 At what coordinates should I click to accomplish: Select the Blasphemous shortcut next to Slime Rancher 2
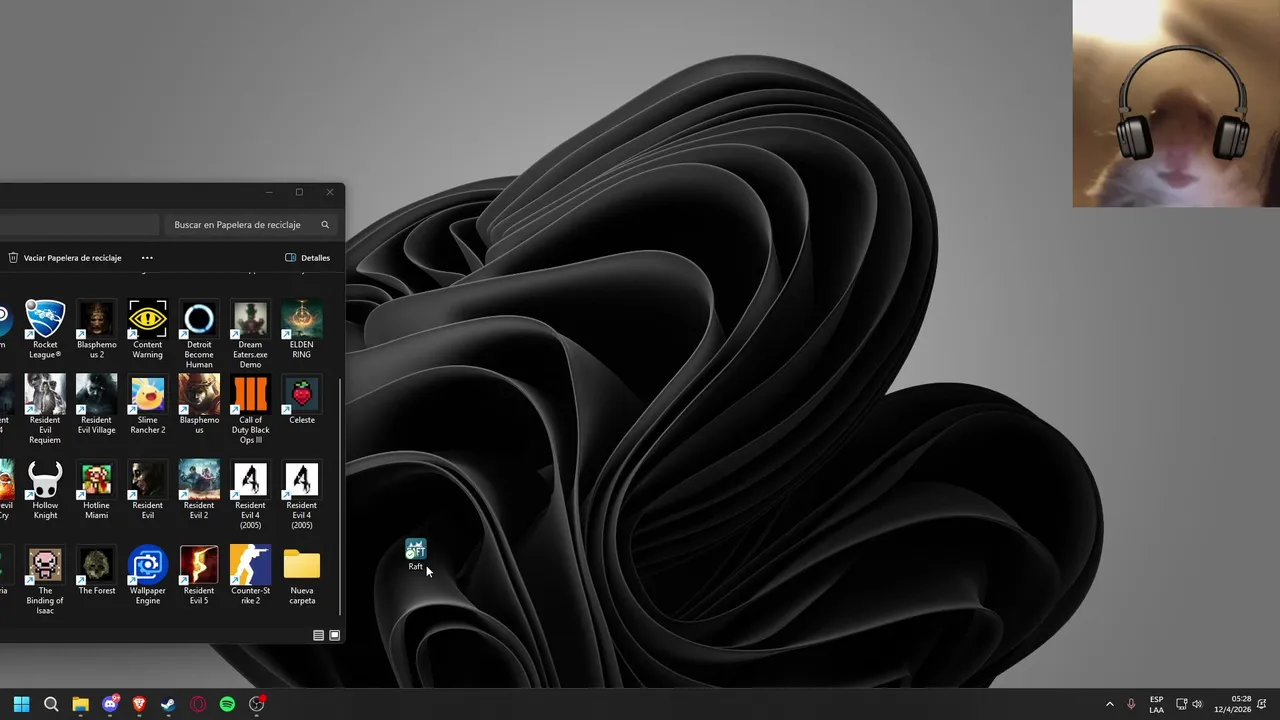pos(199,405)
